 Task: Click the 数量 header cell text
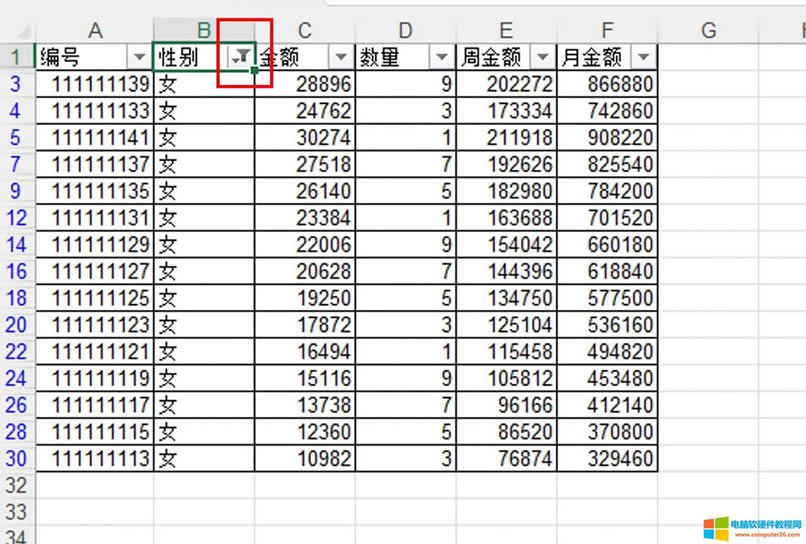pos(379,57)
